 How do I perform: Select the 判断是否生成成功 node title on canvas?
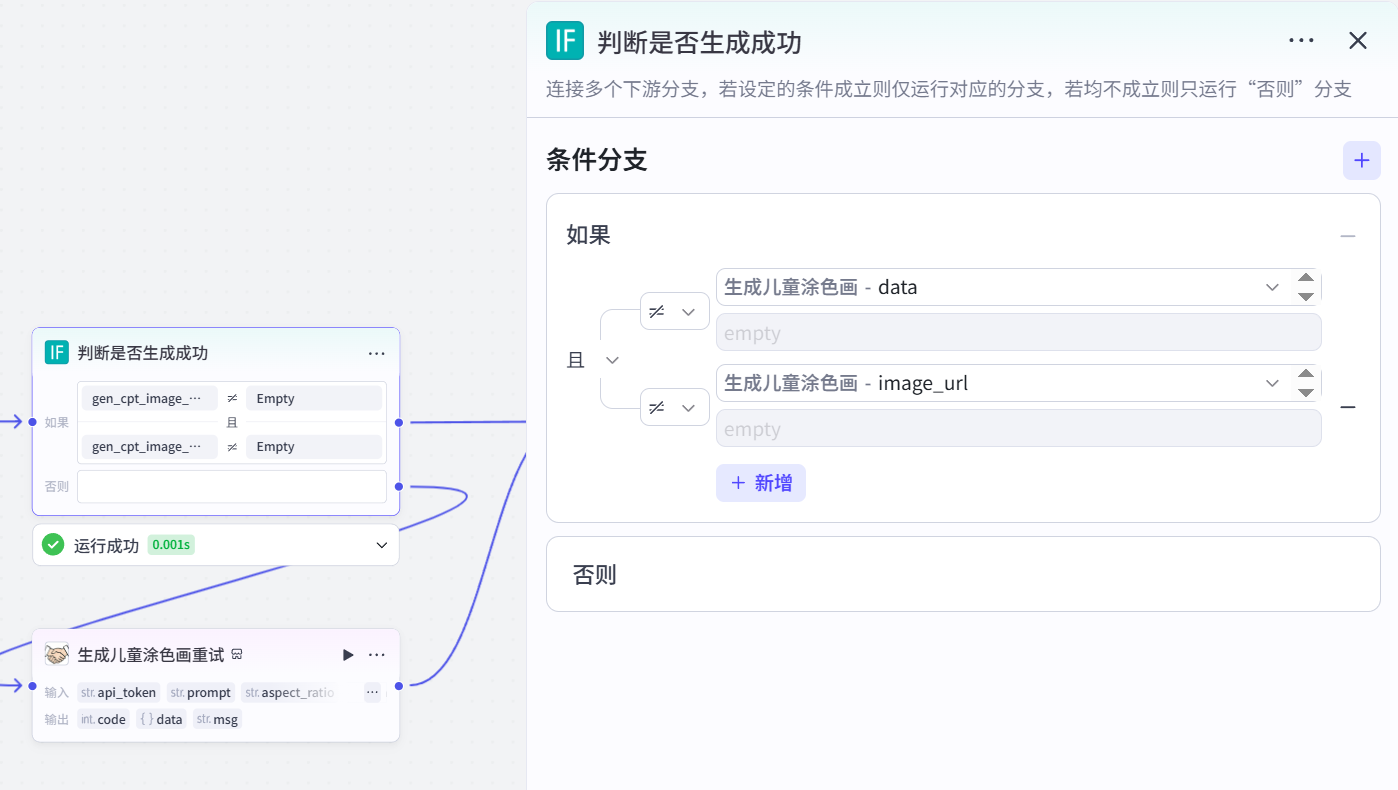(143, 353)
